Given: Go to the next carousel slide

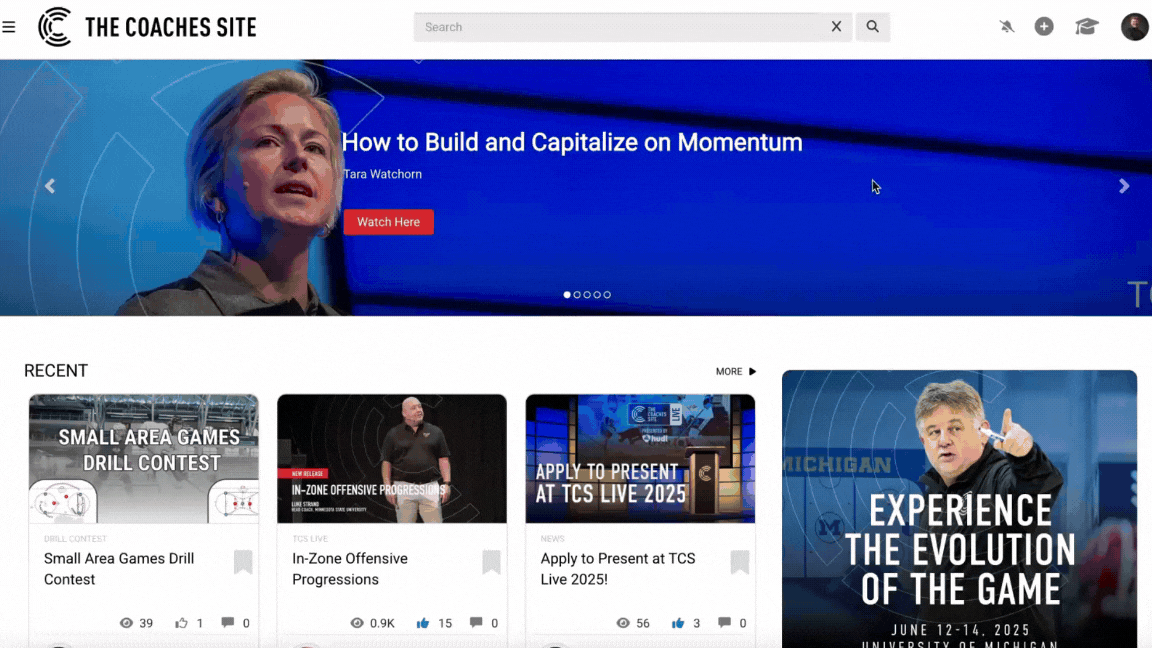Looking at the screenshot, I should (x=1124, y=186).
